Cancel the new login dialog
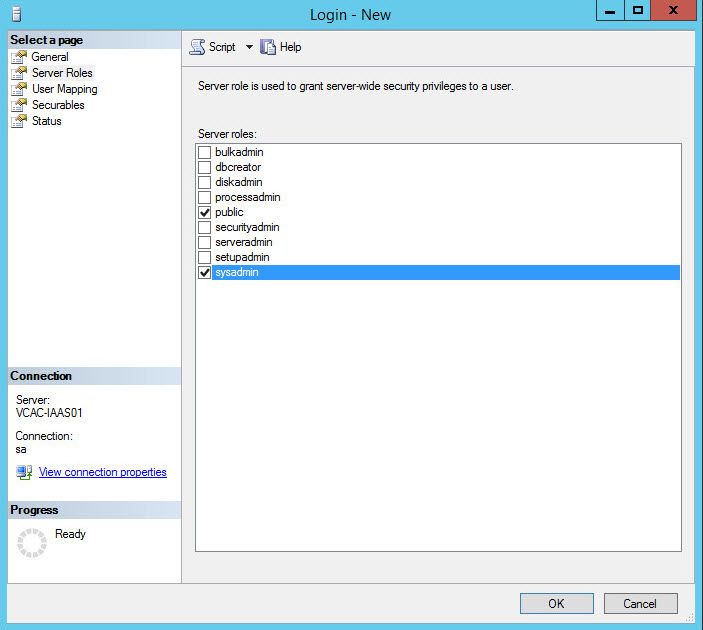Viewport: 703px width, 630px height. 640,604
